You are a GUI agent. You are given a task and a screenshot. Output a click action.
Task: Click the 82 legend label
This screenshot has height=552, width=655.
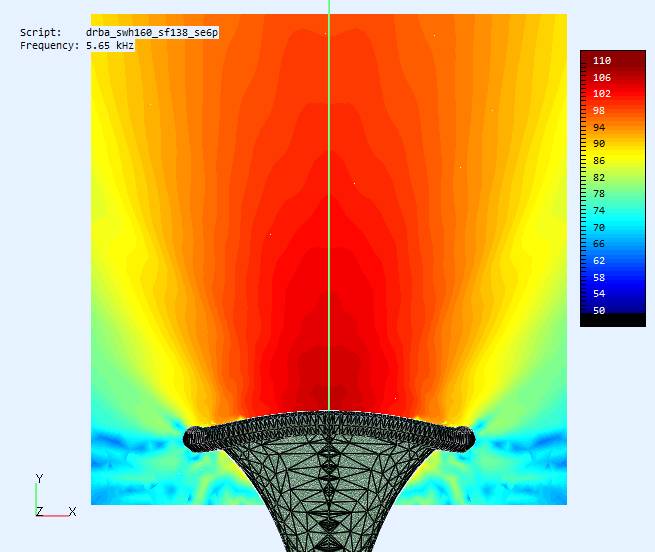[599, 178]
